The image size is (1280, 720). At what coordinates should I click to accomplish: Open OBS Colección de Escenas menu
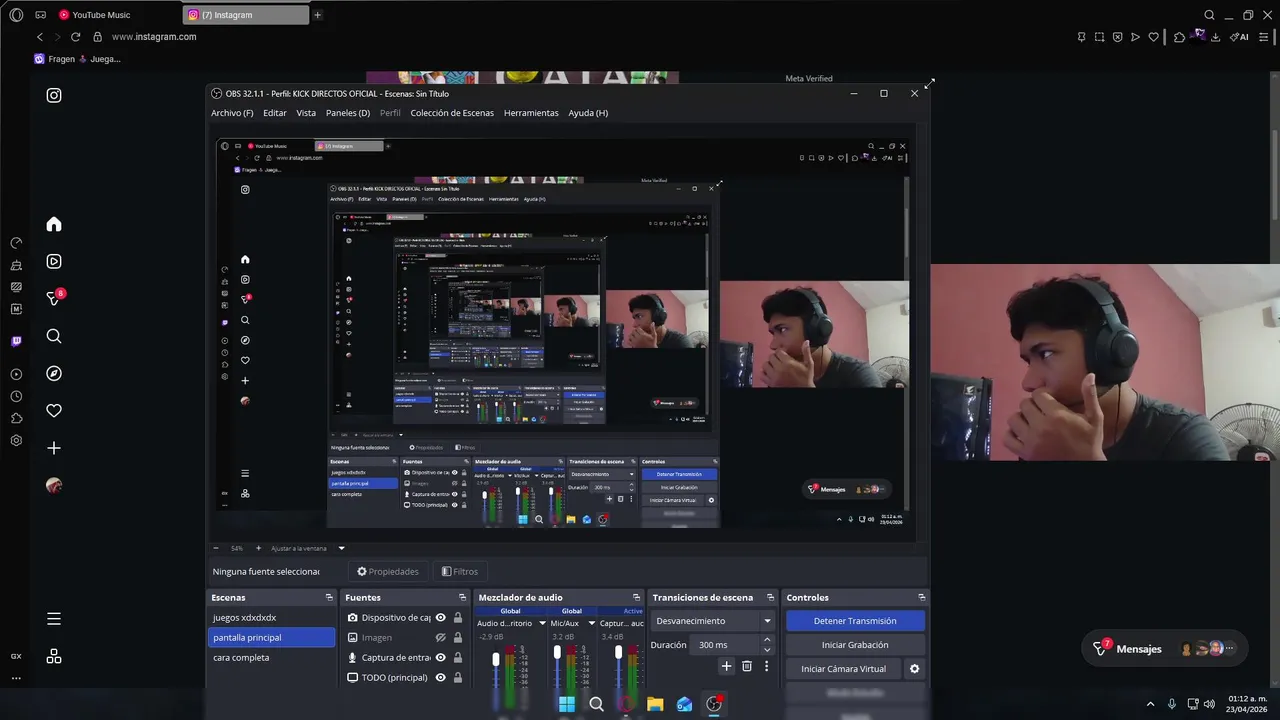click(x=452, y=113)
